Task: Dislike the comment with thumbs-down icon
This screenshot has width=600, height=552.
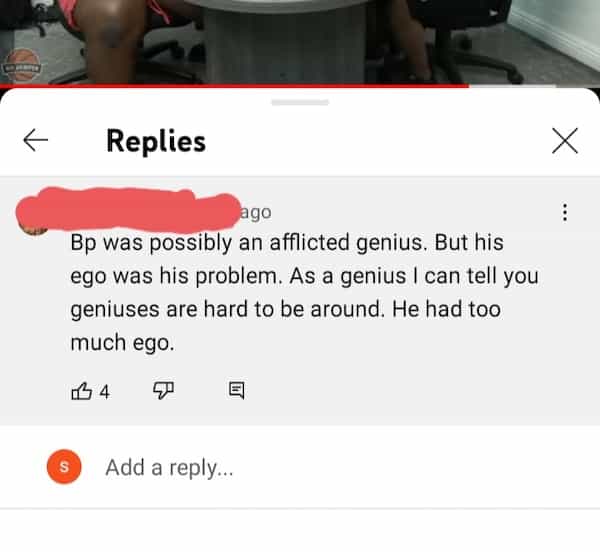Action: (x=163, y=391)
